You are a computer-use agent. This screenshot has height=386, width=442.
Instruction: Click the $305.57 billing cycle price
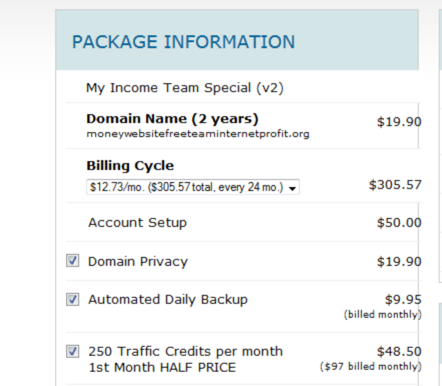pyautogui.click(x=395, y=185)
